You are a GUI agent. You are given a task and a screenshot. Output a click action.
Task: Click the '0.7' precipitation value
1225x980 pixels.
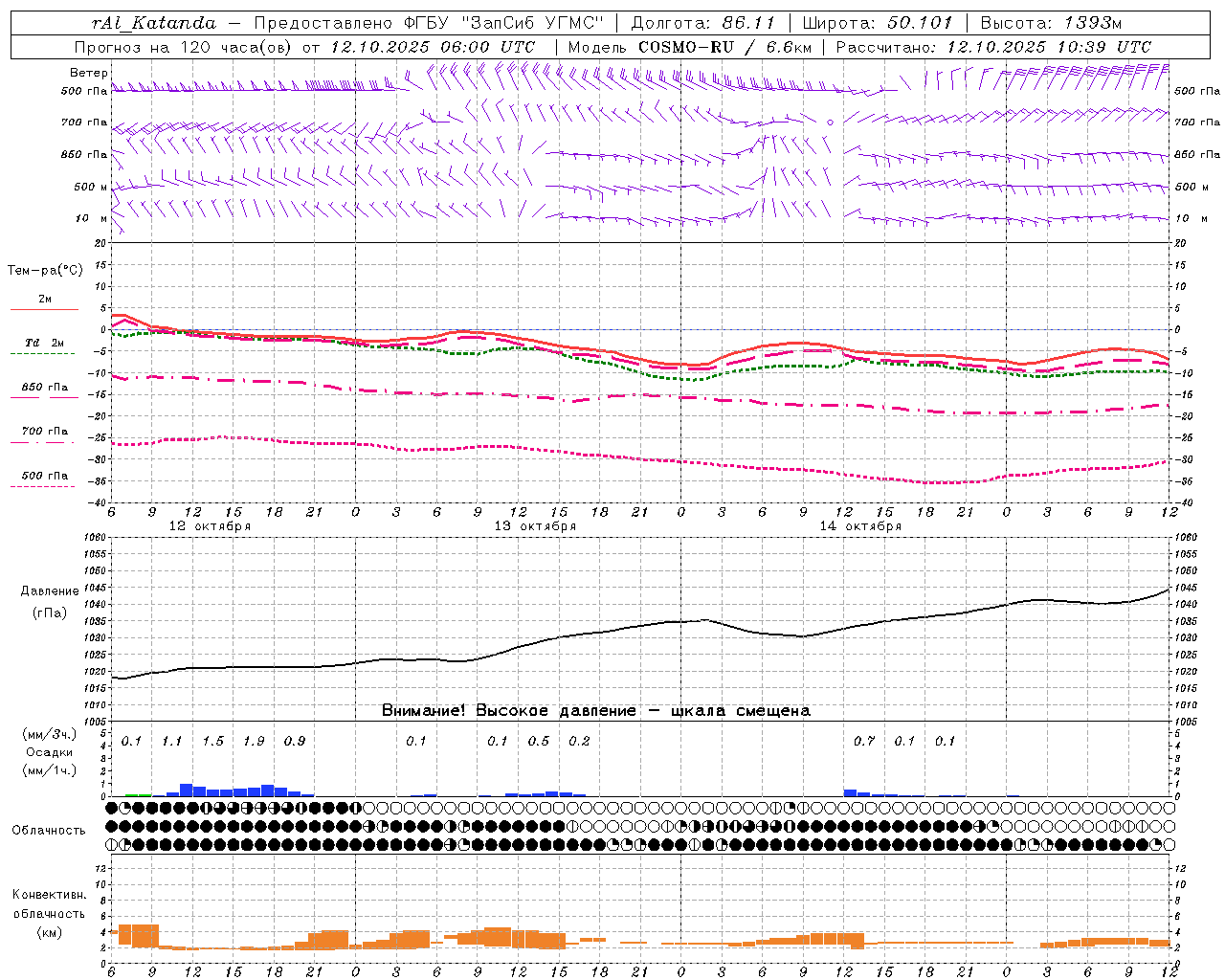(x=864, y=742)
